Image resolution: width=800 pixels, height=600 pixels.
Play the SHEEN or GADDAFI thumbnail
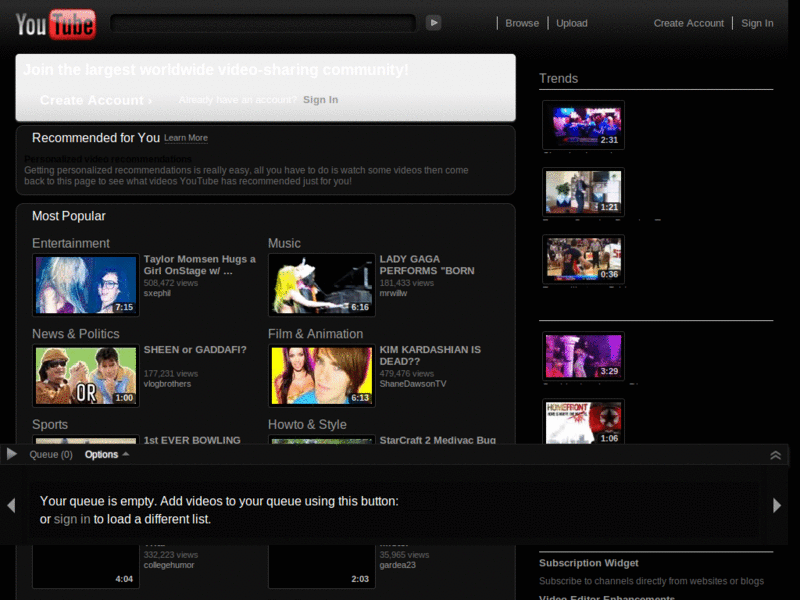coord(86,376)
